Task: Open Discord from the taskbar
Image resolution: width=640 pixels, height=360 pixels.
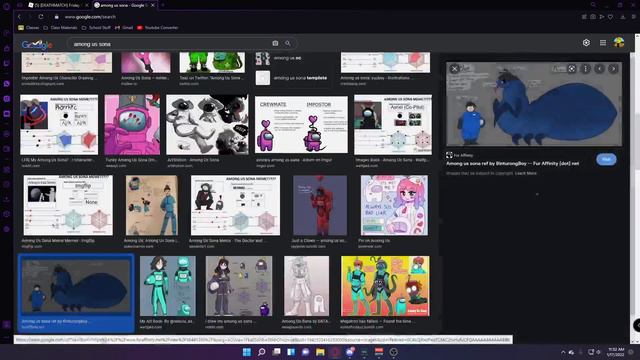Action: (x=350, y=352)
